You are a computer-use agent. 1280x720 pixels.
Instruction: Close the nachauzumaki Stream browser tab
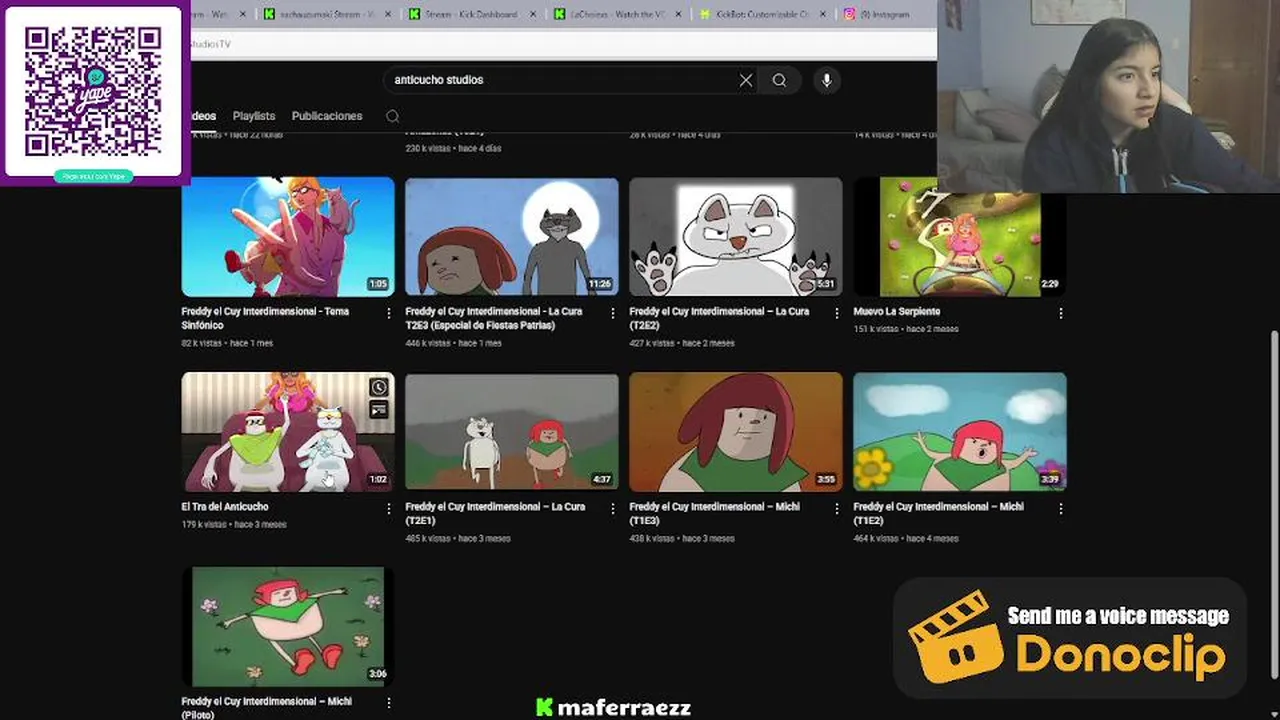pyautogui.click(x=389, y=14)
